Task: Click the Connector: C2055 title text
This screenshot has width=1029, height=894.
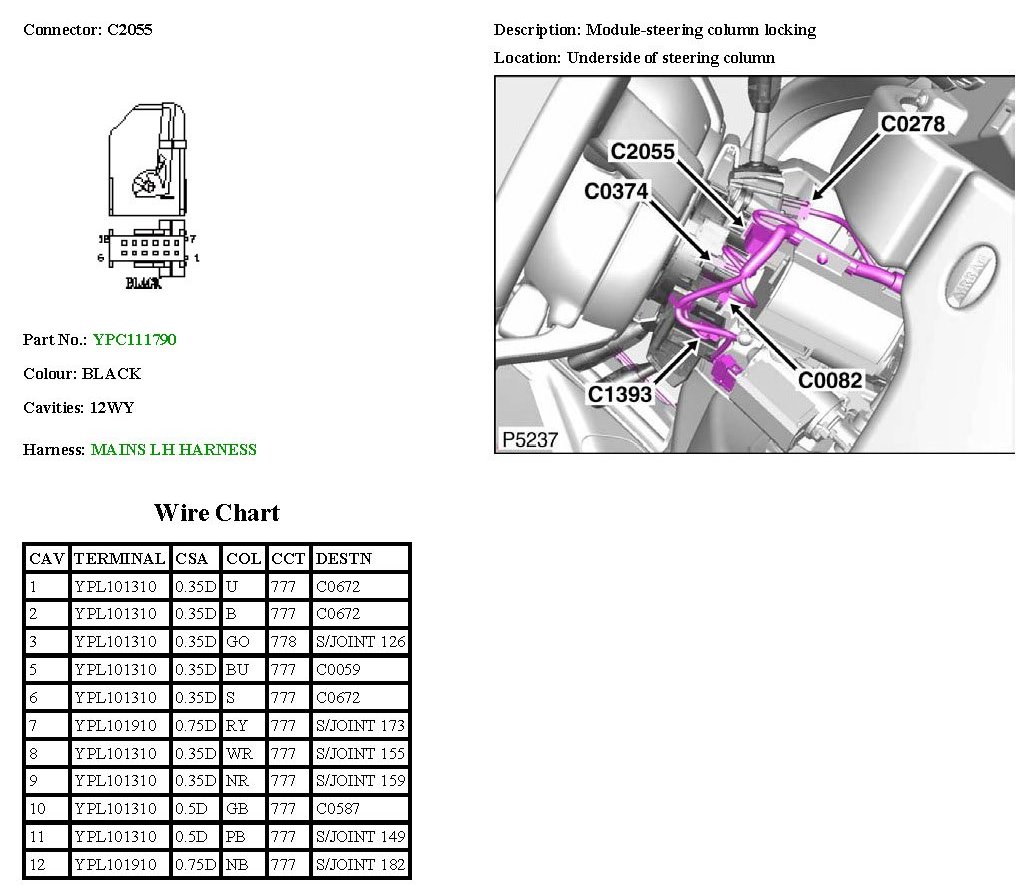Action: pyautogui.click(x=88, y=30)
